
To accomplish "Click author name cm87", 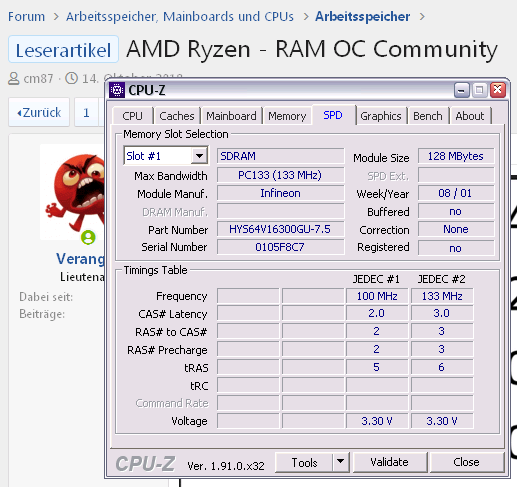I will tap(38, 78).
